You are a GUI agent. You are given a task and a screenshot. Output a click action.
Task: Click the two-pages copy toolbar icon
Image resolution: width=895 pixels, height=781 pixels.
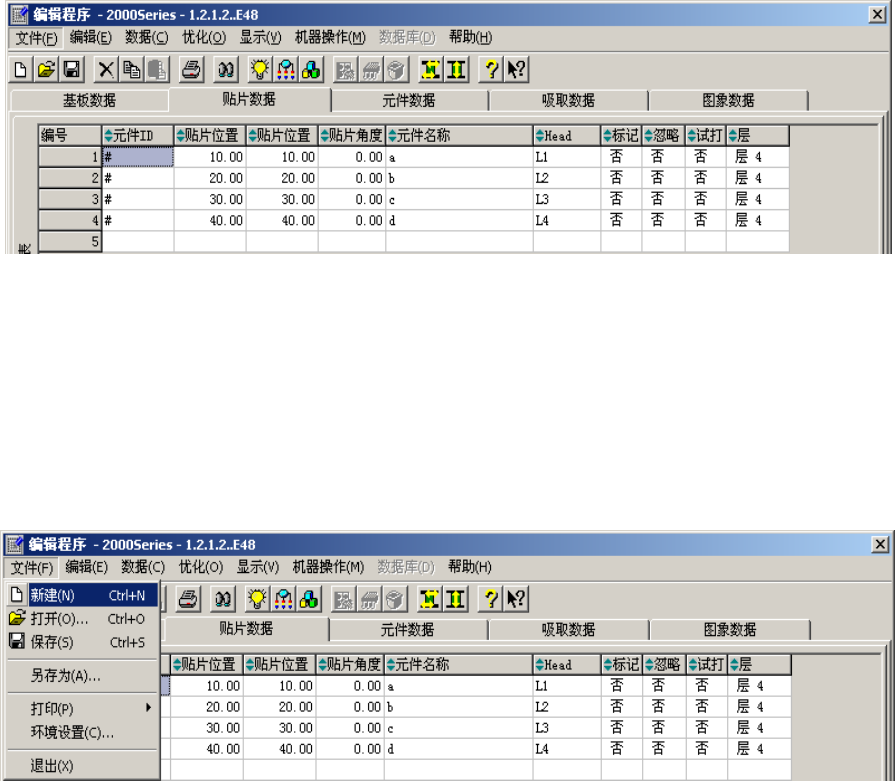coord(132,70)
